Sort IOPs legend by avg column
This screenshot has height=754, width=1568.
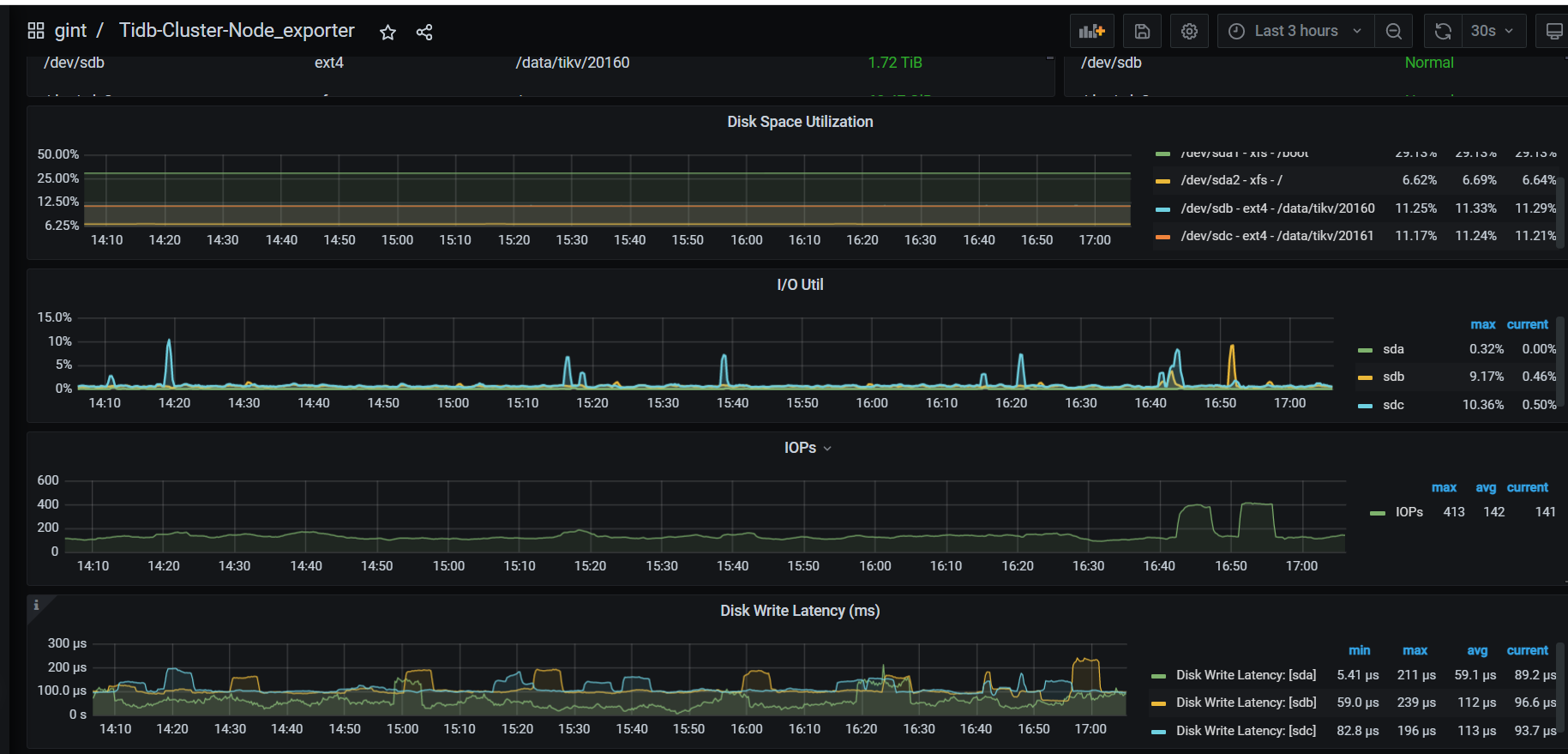[1485, 487]
